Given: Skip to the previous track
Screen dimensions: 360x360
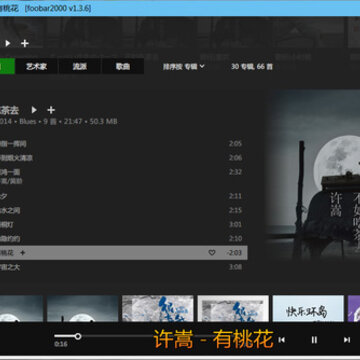Looking at the screenshot, I should [x=282, y=340].
